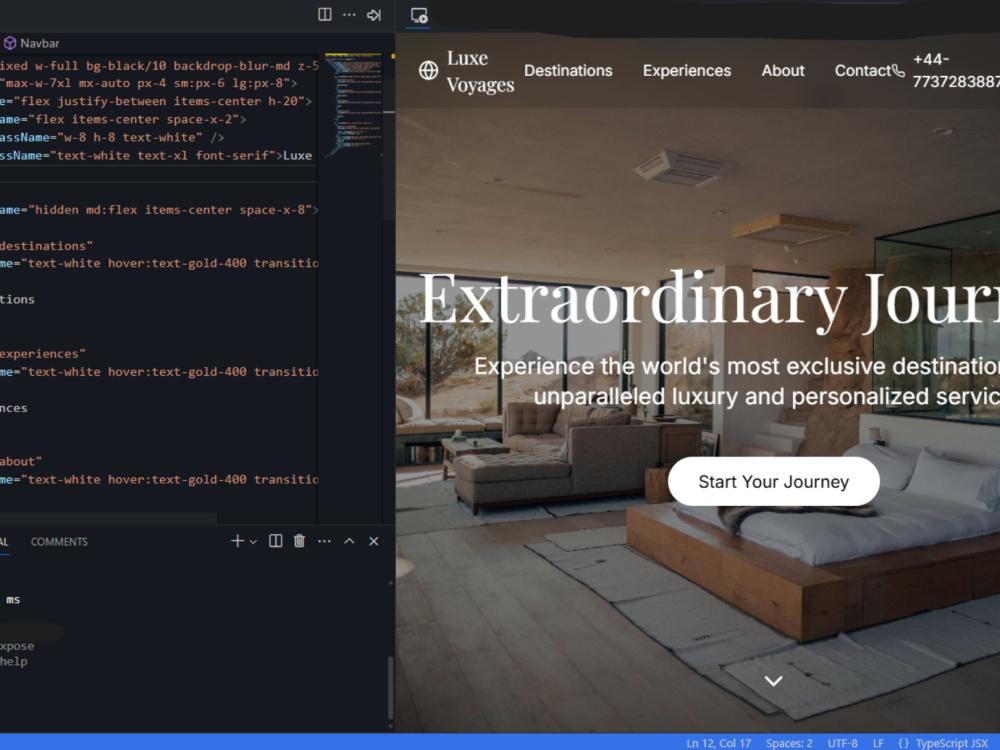Open the About nav link
1000x750 pixels.
(x=783, y=71)
